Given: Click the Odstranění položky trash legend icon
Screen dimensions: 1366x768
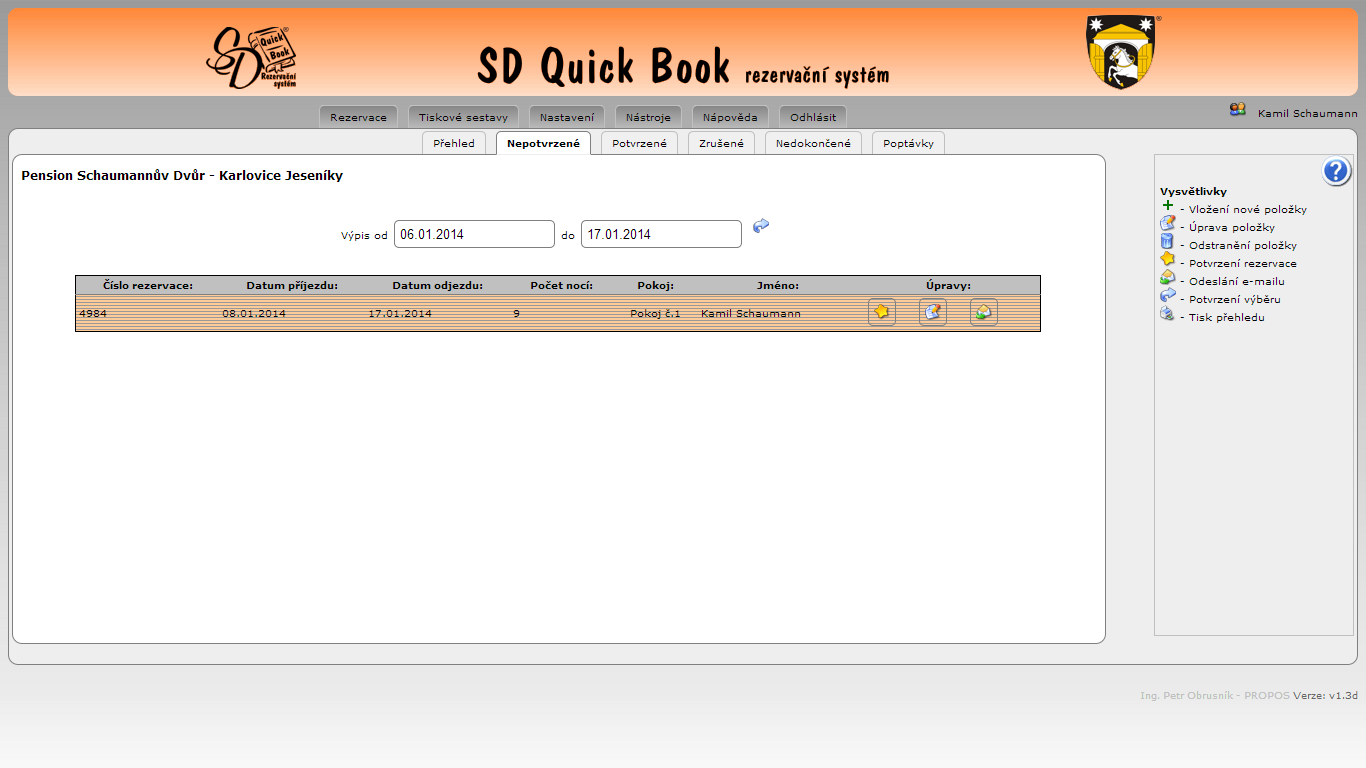Looking at the screenshot, I should (1166, 241).
